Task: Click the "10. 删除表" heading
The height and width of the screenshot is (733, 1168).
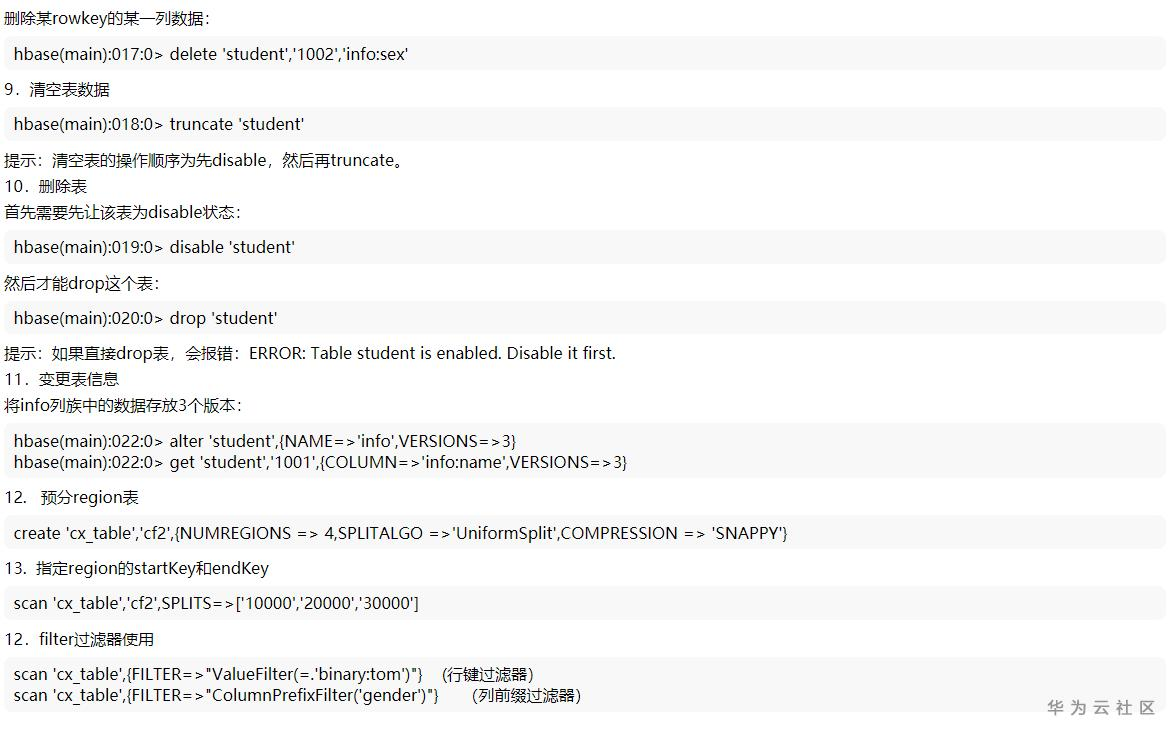Action: coord(46,186)
